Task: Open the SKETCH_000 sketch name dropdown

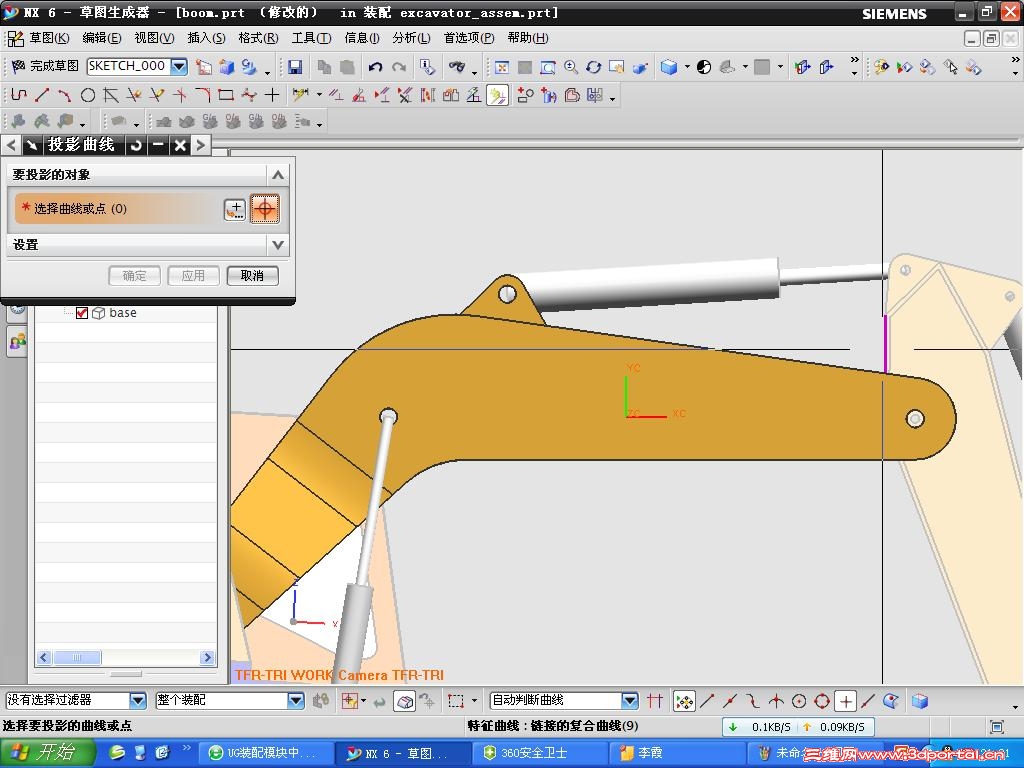Action: (x=179, y=66)
